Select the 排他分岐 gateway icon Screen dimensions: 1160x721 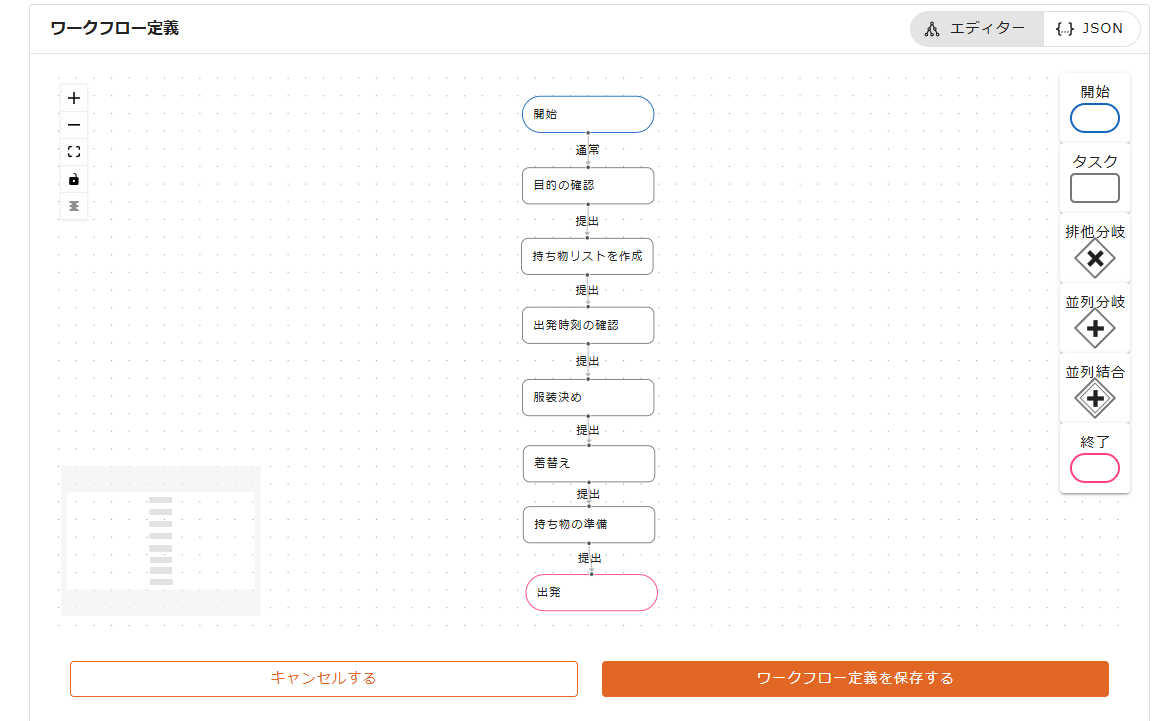tap(1094, 259)
